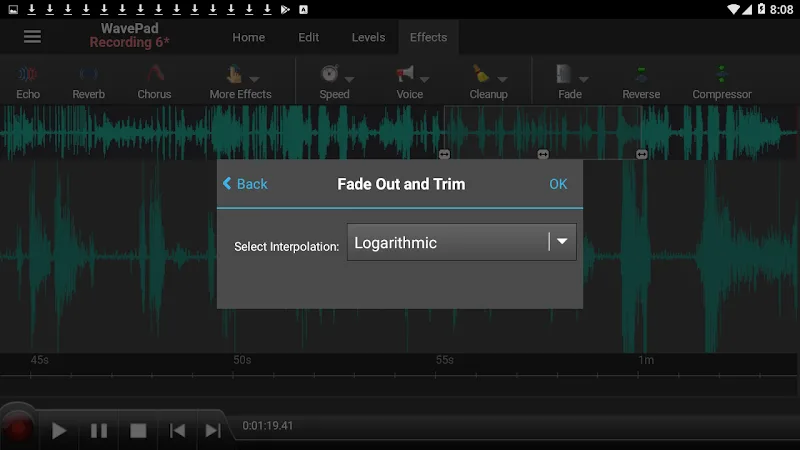Confirm Fade Out and Trim with OK
This screenshot has height=450, width=800.
tap(558, 184)
